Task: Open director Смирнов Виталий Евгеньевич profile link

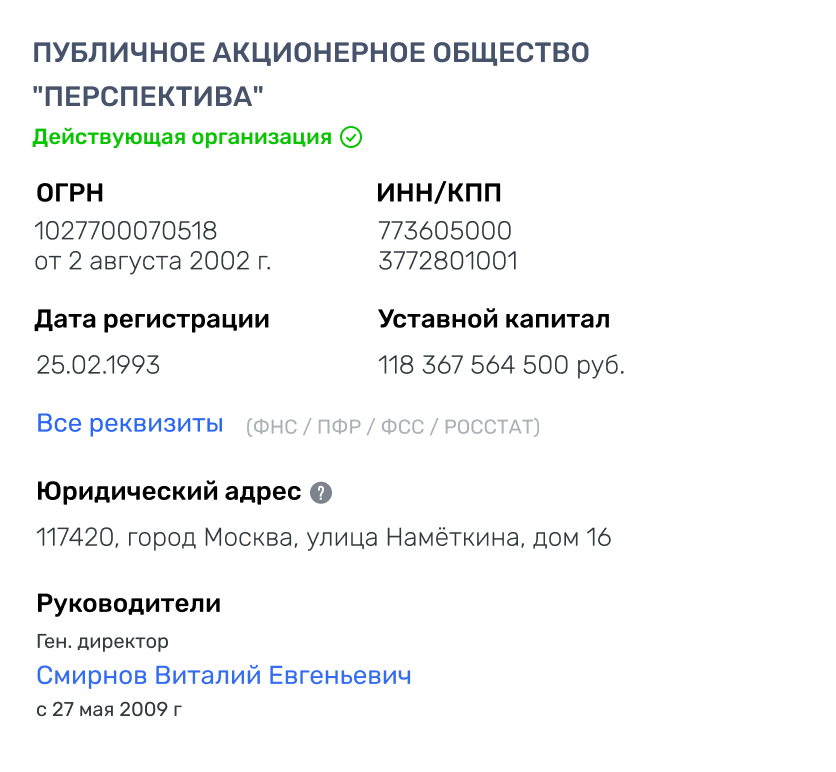Action: pyautogui.click(x=224, y=676)
